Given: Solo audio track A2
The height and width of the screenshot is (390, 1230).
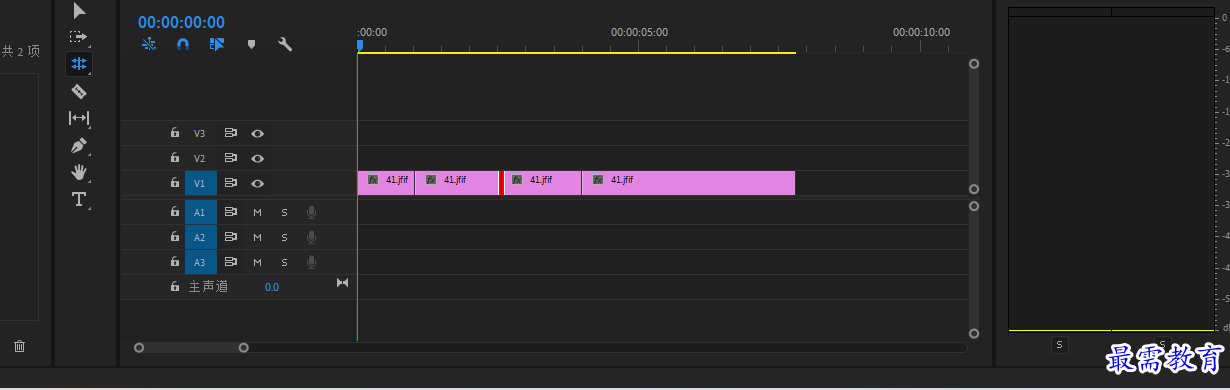Looking at the screenshot, I should pos(284,237).
